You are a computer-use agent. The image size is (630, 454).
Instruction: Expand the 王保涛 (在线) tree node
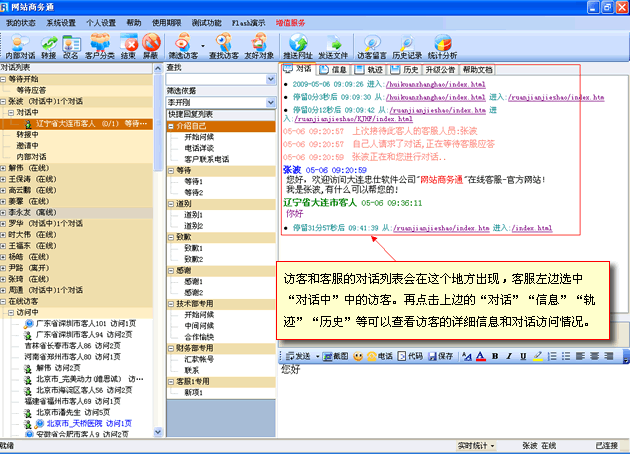click(5, 179)
